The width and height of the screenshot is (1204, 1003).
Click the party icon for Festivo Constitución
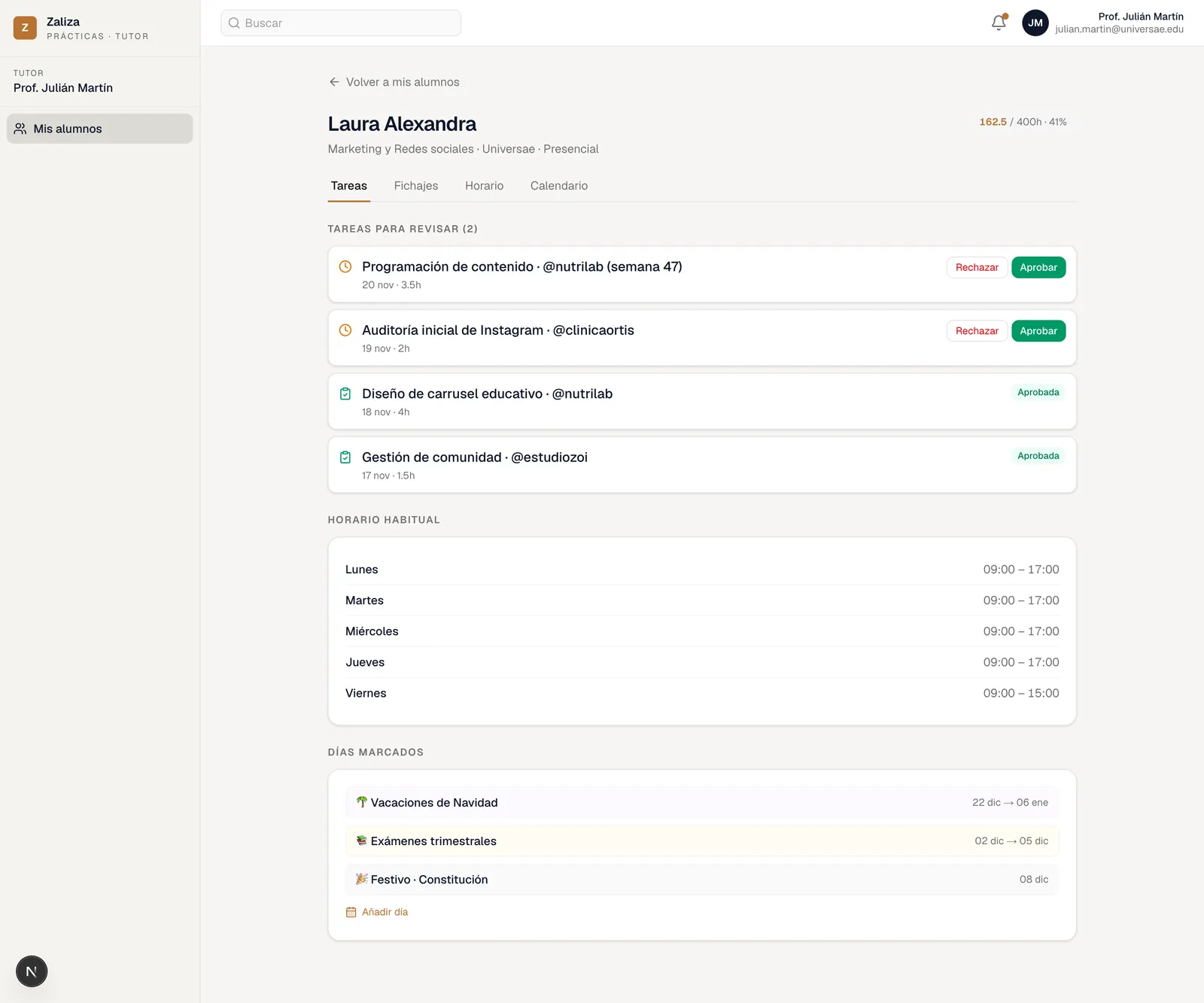[x=362, y=879]
